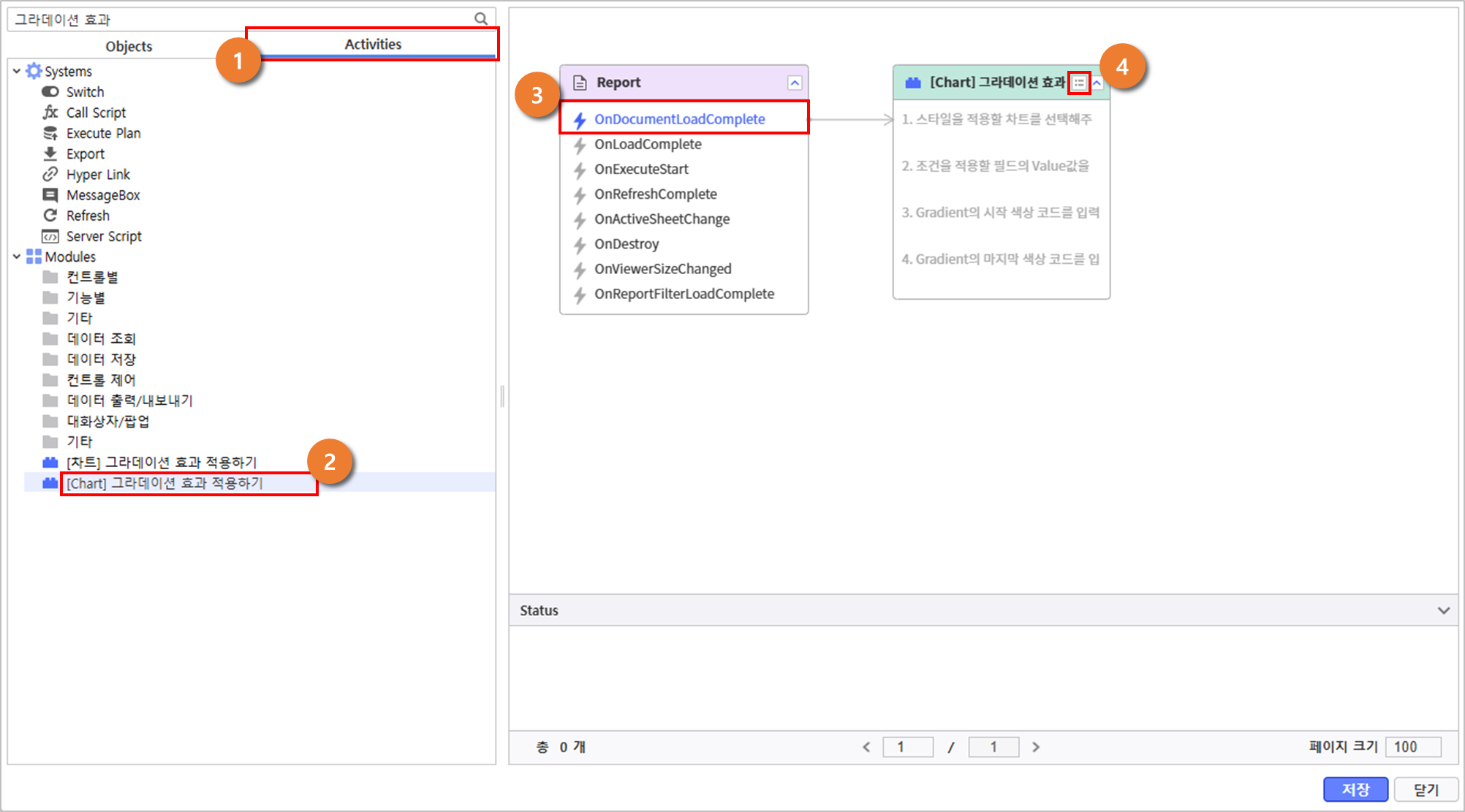This screenshot has width=1465, height=812.
Task: Select [차트] 그라데이션 효과 적용하기 module
Action: pyautogui.click(x=162, y=463)
